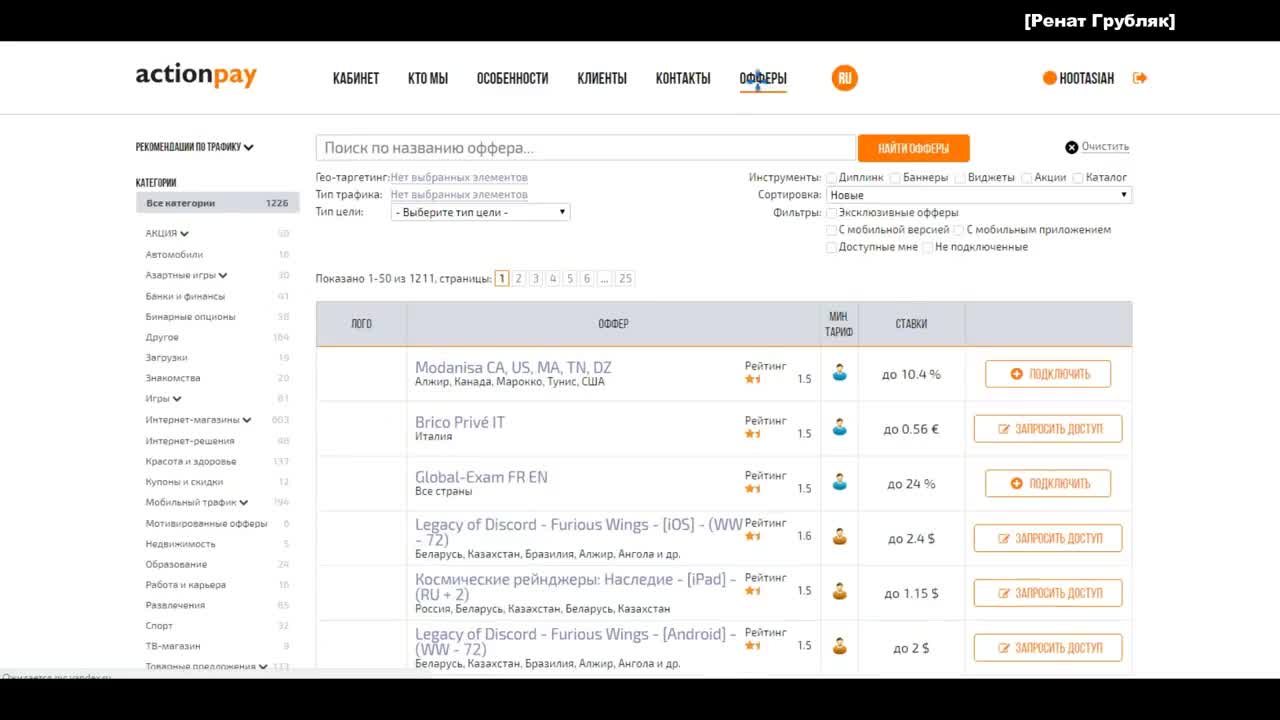The width and height of the screenshot is (1280, 720).
Task: Check the Доступные мне filter
Action: (832, 247)
